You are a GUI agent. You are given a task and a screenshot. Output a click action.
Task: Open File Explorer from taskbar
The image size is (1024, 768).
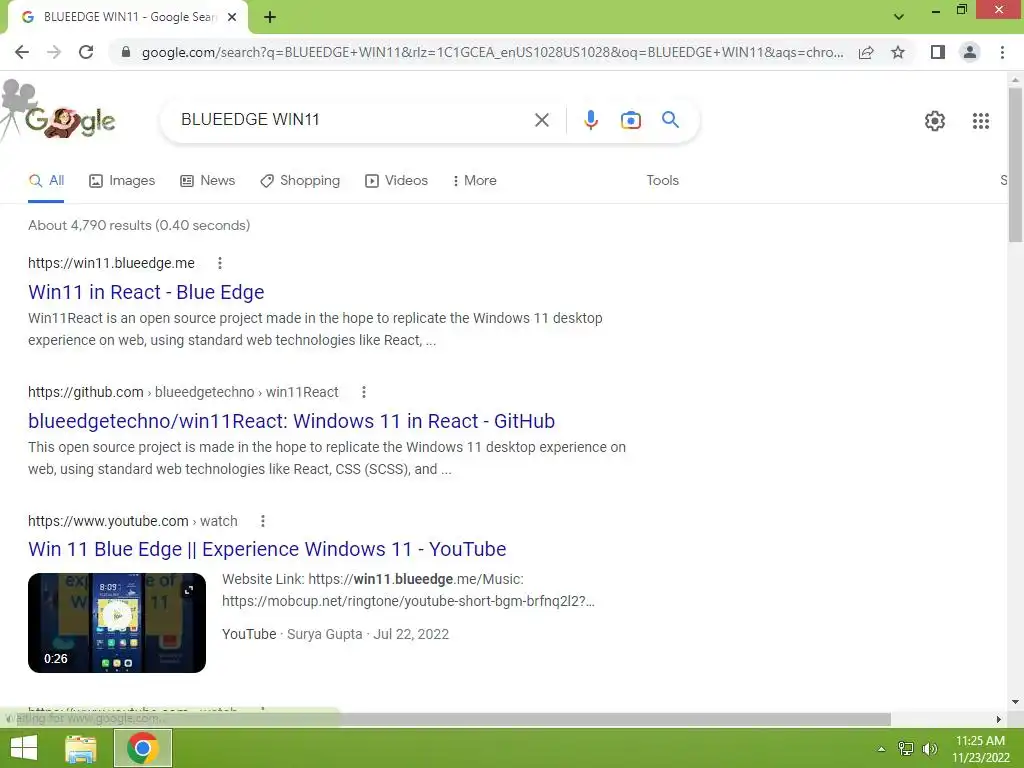click(80, 748)
